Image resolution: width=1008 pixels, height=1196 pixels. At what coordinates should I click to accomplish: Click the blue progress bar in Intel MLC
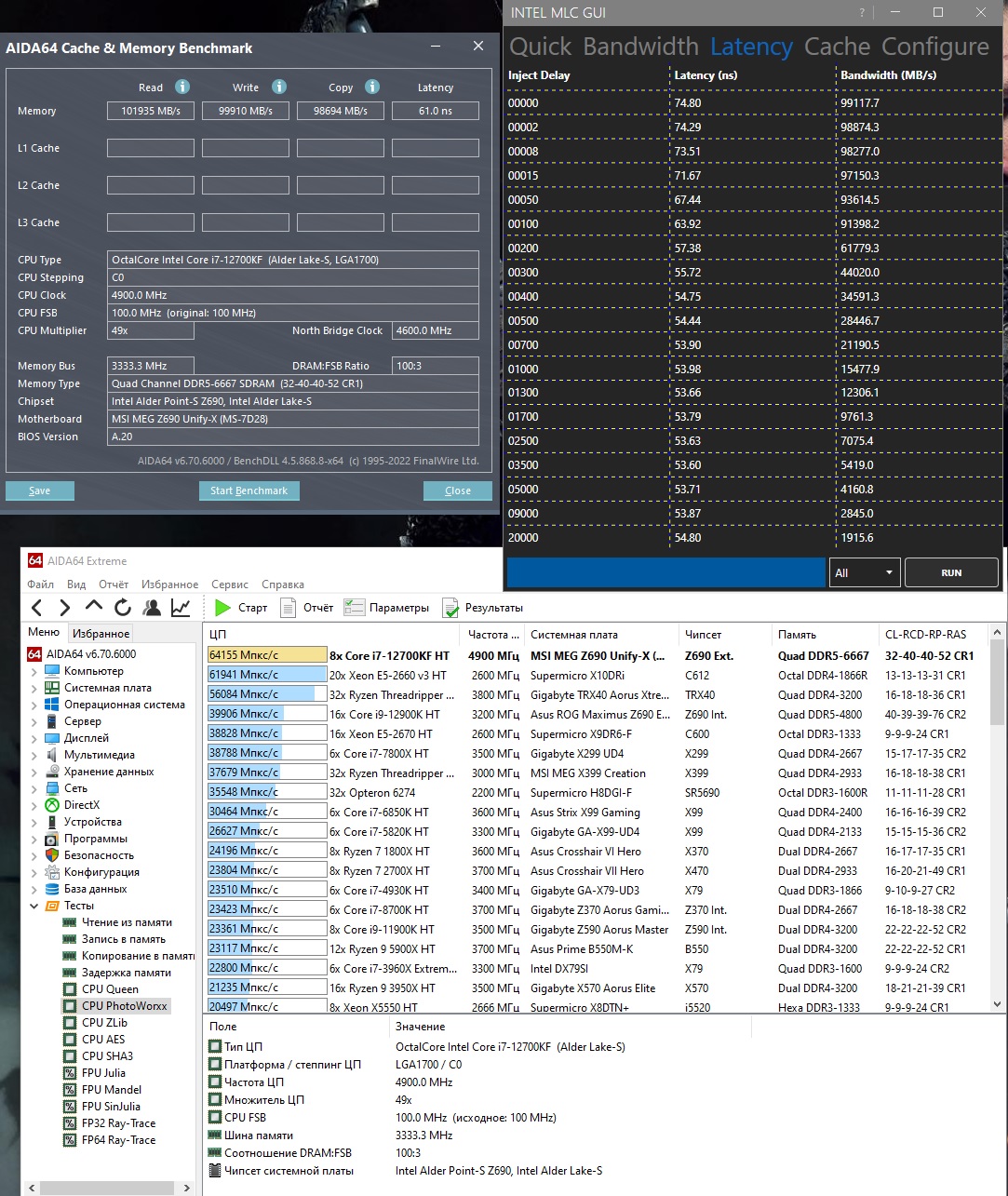[x=666, y=572]
